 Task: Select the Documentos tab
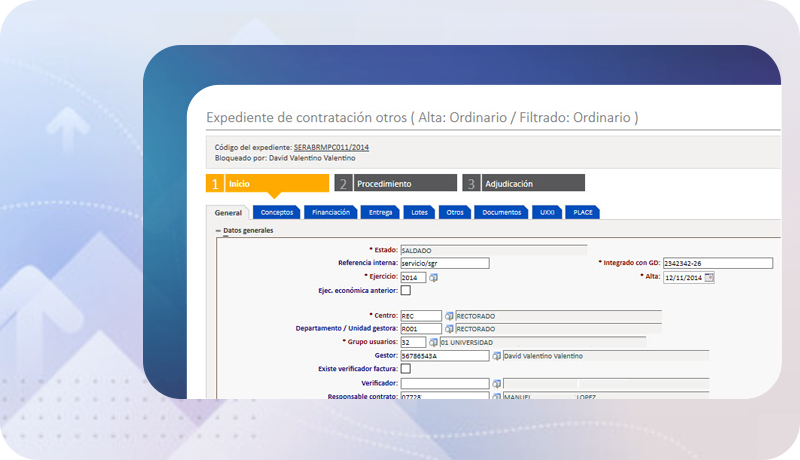coord(501,212)
